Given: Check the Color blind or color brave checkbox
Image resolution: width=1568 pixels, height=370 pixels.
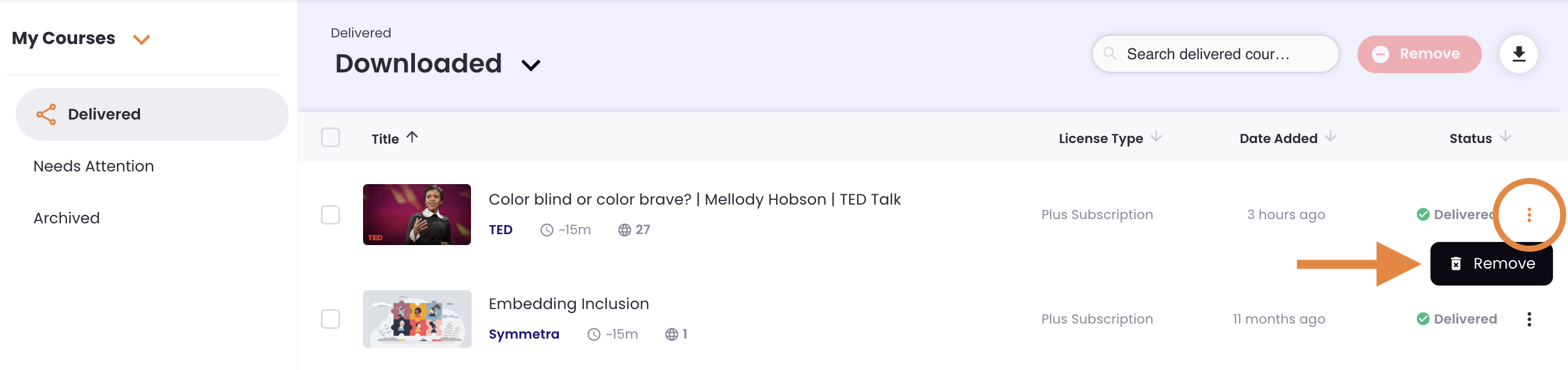Looking at the screenshot, I should (330, 215).
